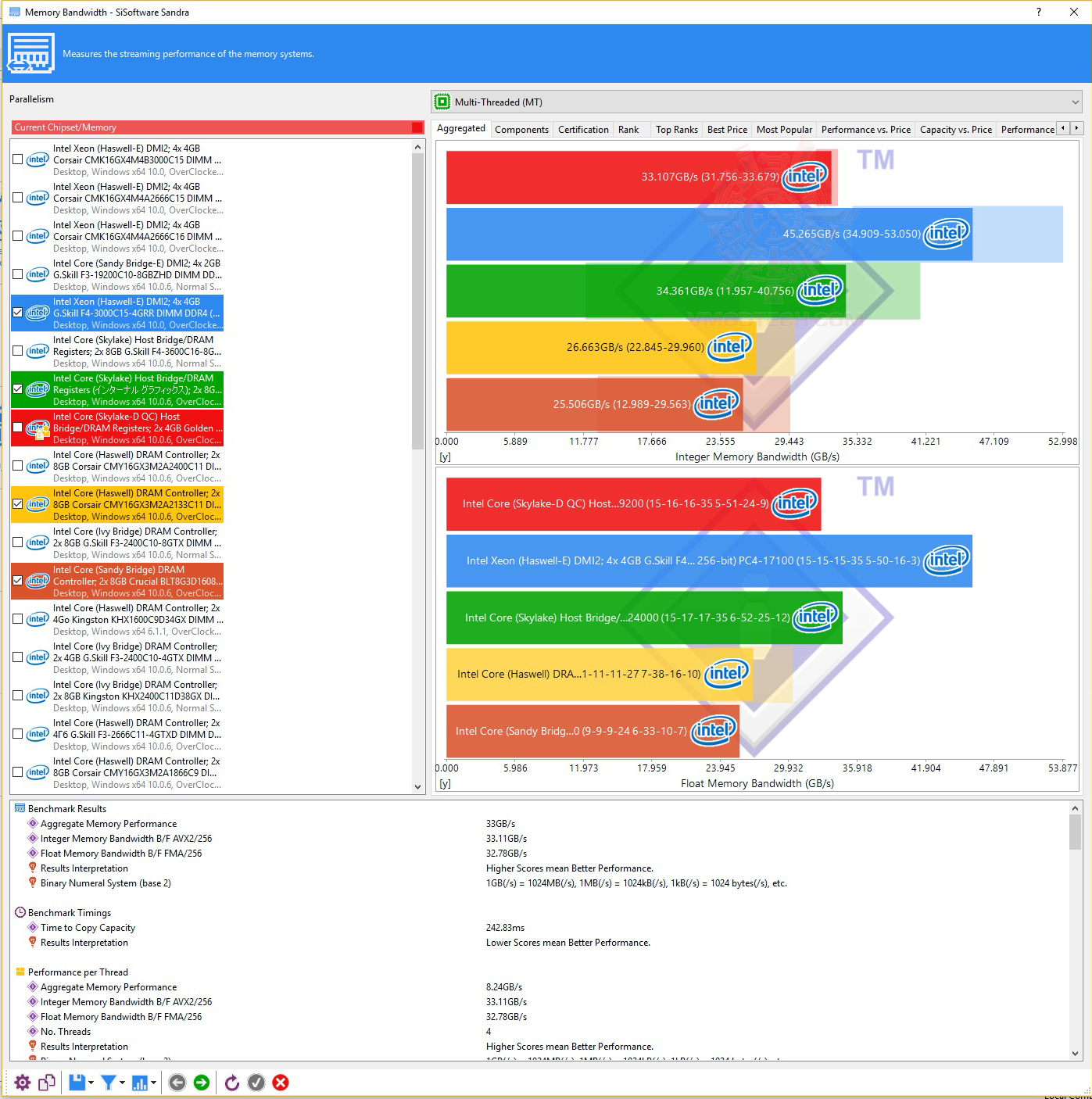Select the Most Popular tab
Viewport: 1092px width, 1099px height.
click(784, 130)
